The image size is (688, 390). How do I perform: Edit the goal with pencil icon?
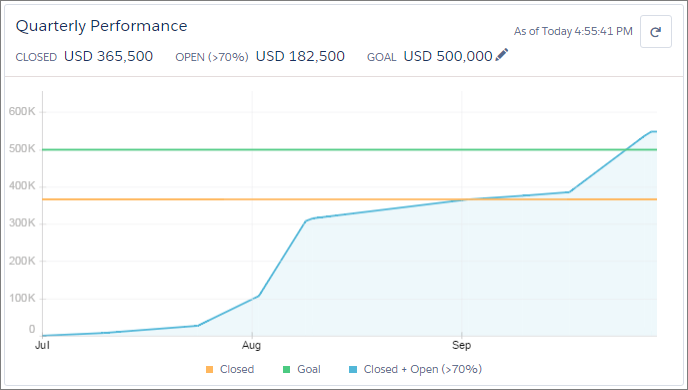(502, 55)
